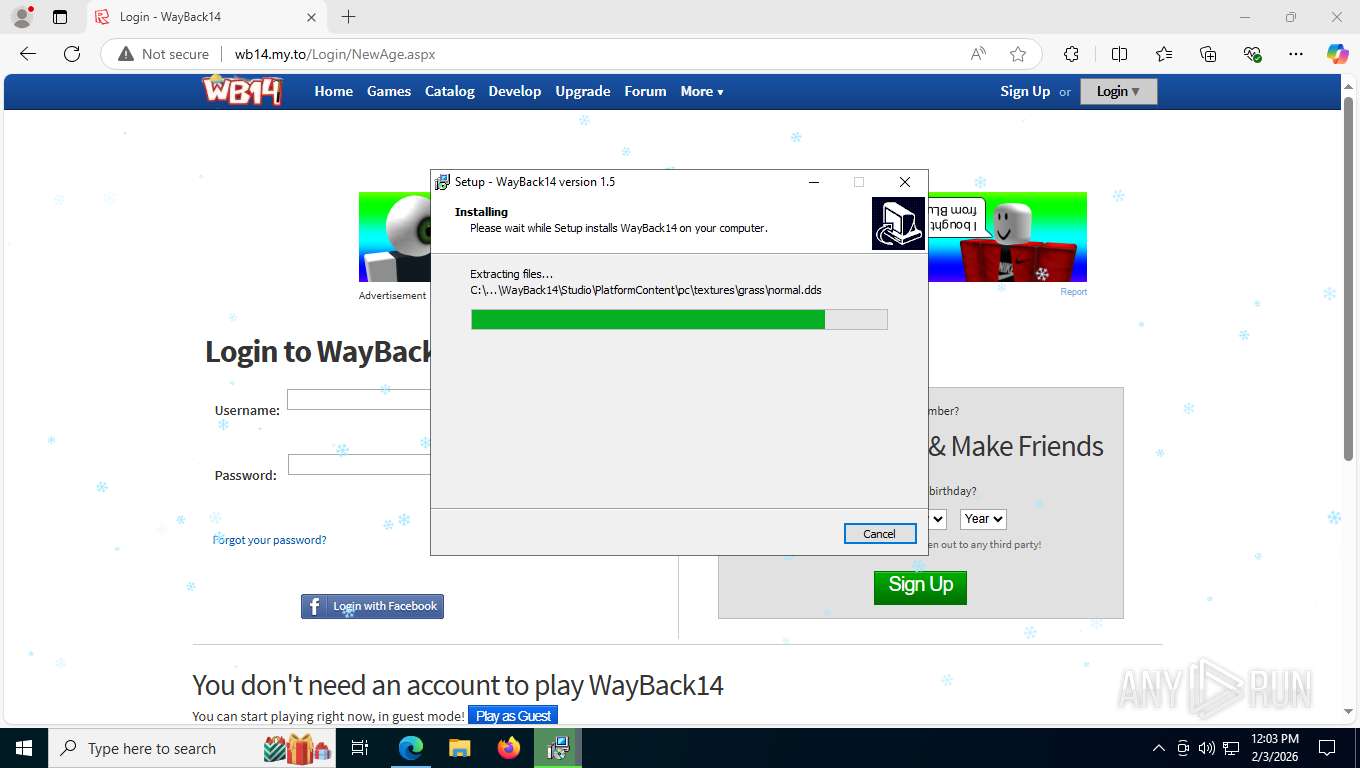
Task: Open the Year birthday dropdown
Action: pyautogui.click(x=983, y=518)
